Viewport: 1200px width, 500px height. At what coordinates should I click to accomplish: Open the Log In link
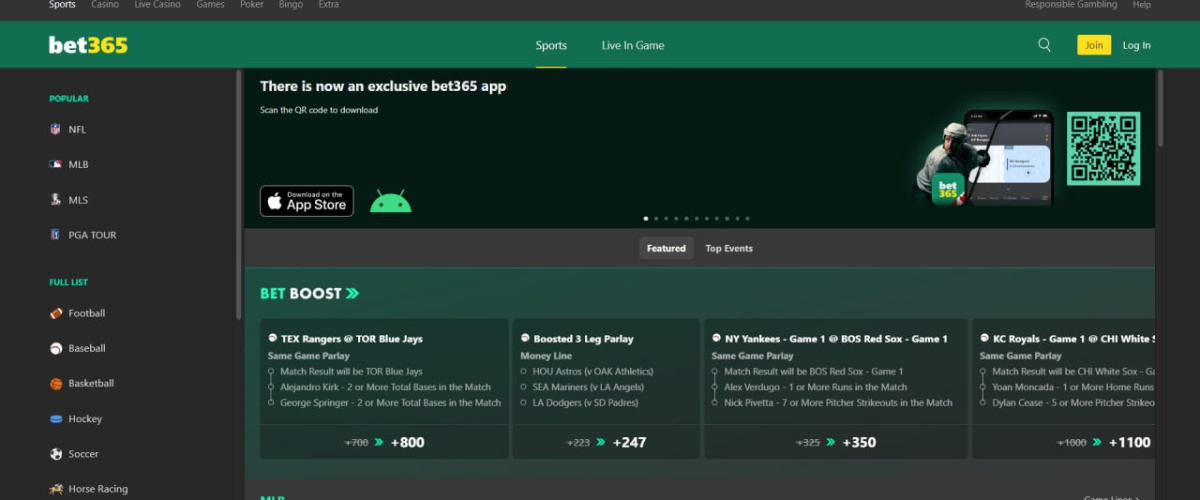click(1136, 45)
